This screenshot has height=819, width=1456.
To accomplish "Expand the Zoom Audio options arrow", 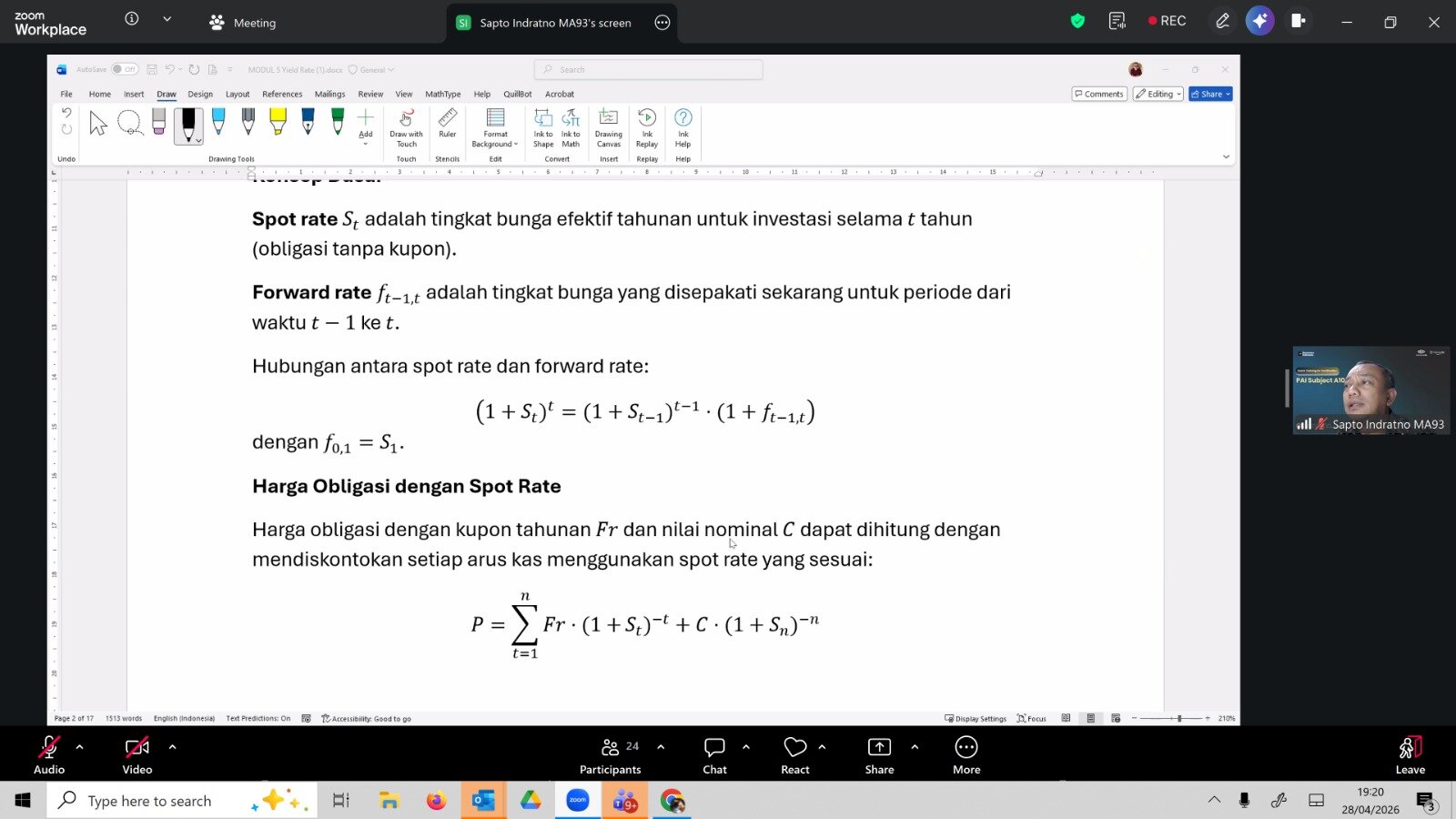I will click(80, 747).
